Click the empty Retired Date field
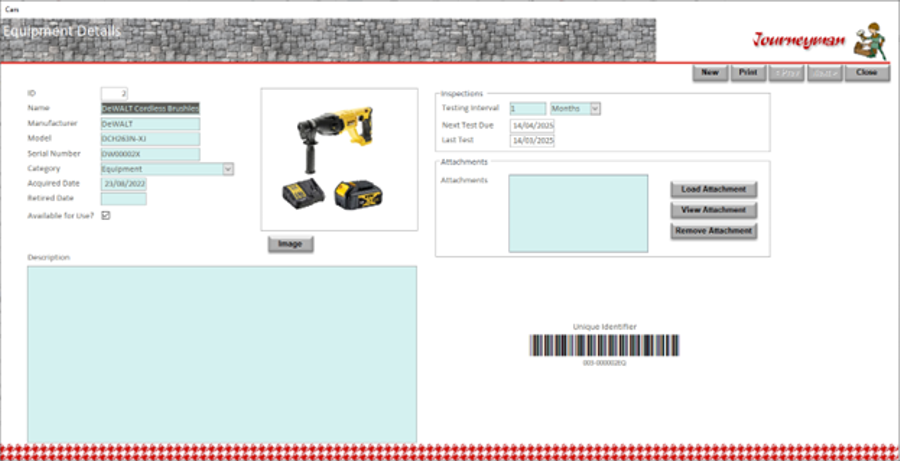This screenshot has width=900, height=461. (123, 199)
